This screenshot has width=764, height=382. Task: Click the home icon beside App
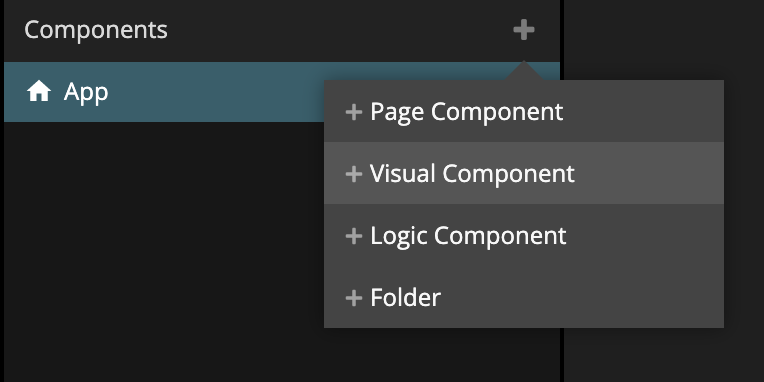tap(39, 91)
